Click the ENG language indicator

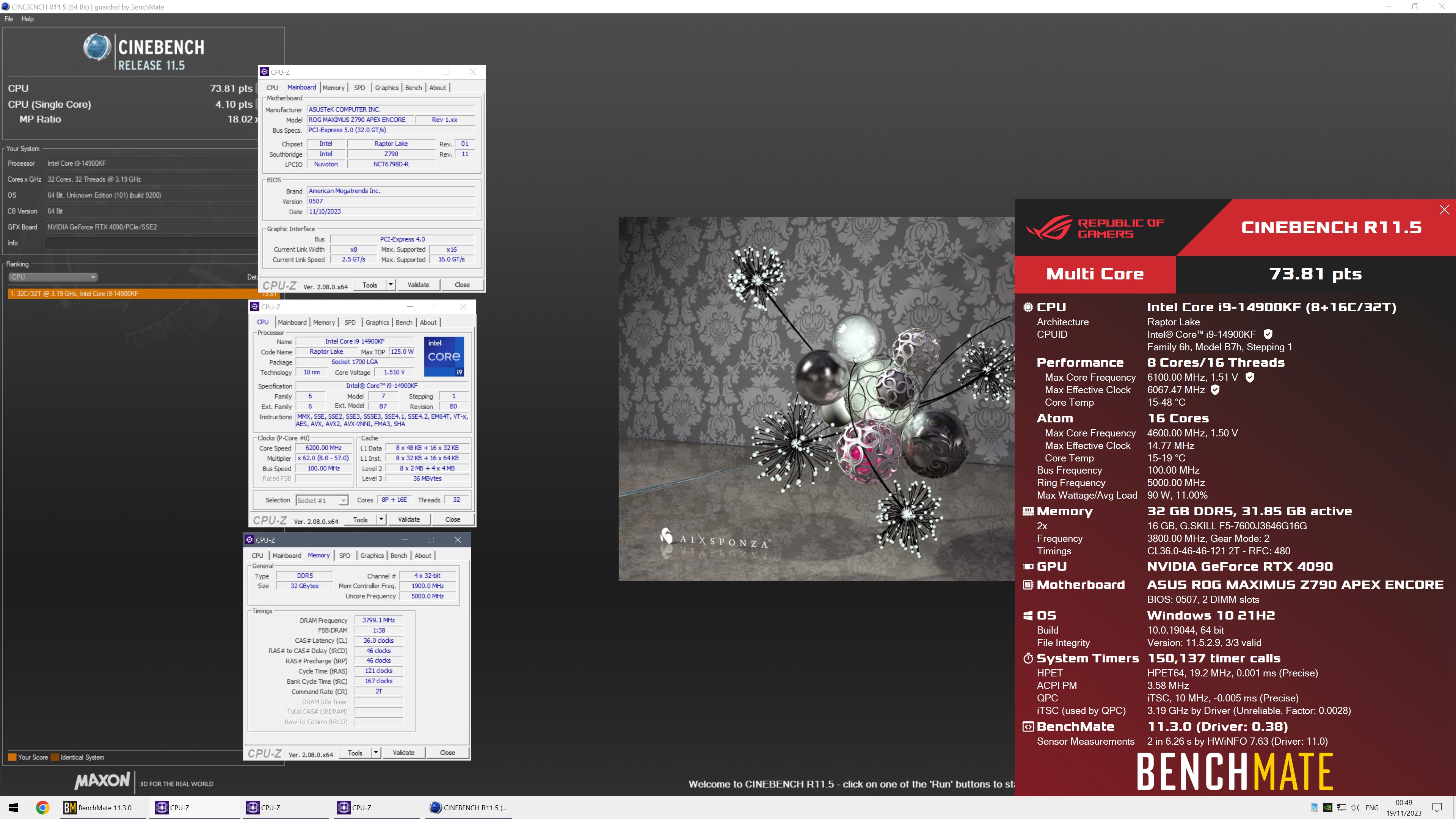coord(1372,808)
